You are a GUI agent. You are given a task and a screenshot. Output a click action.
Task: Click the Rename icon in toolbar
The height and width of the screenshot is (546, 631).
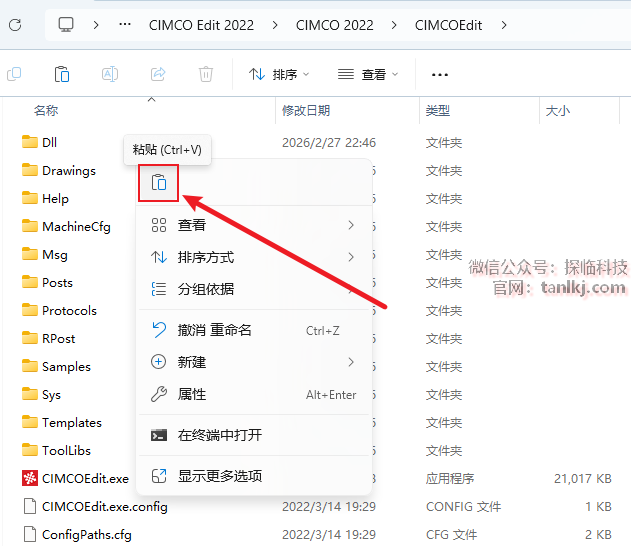(x=110, y=74)
